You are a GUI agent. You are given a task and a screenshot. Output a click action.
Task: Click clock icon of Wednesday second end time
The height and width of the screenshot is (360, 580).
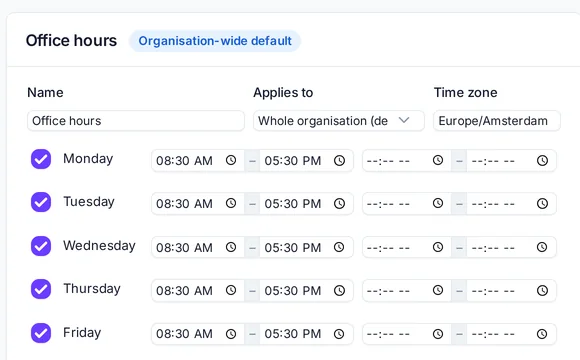tap(542, 247)
